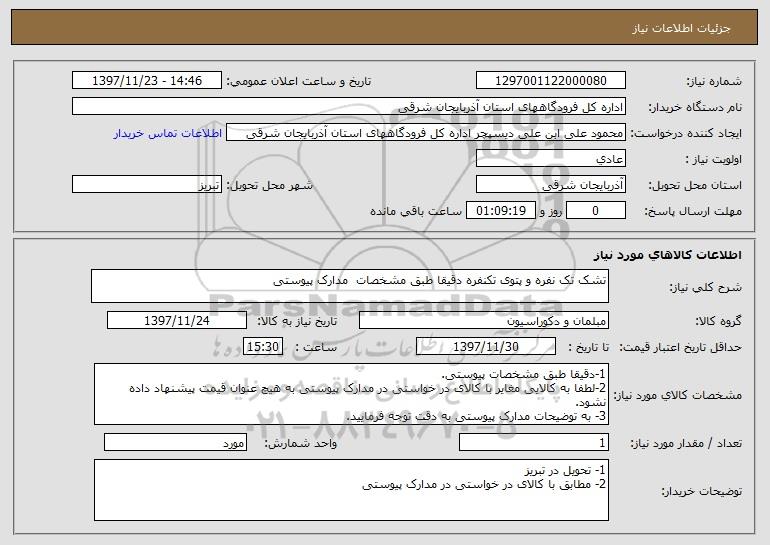Click the 'روز و' text beside the days field
This screenshot has width=770, height=545.
pos(550,211)
